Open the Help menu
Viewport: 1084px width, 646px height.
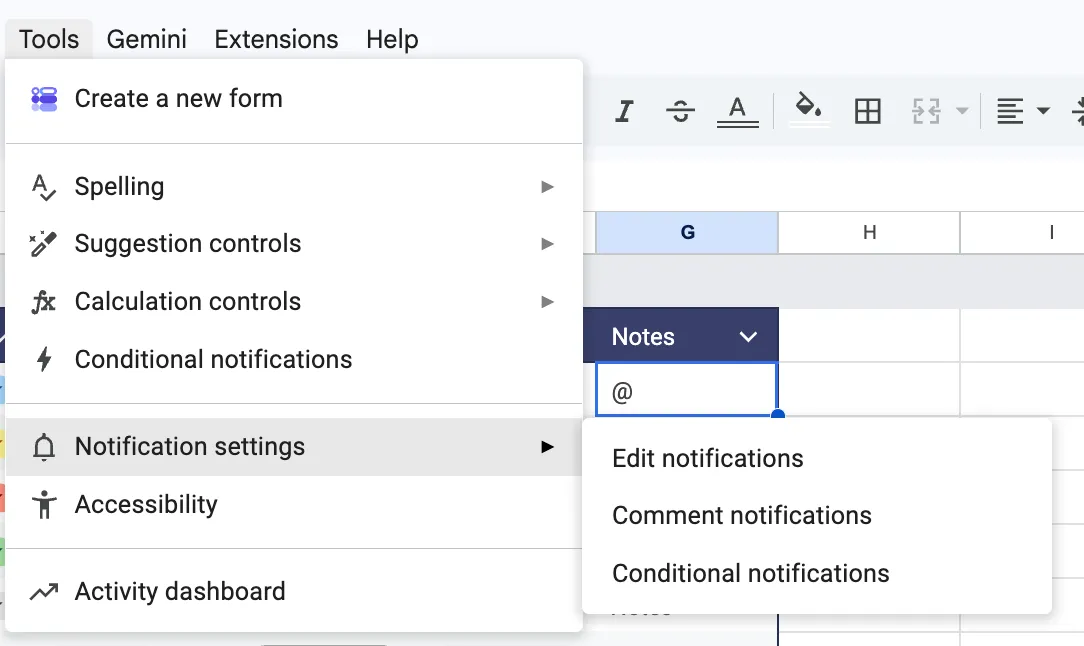392,39
